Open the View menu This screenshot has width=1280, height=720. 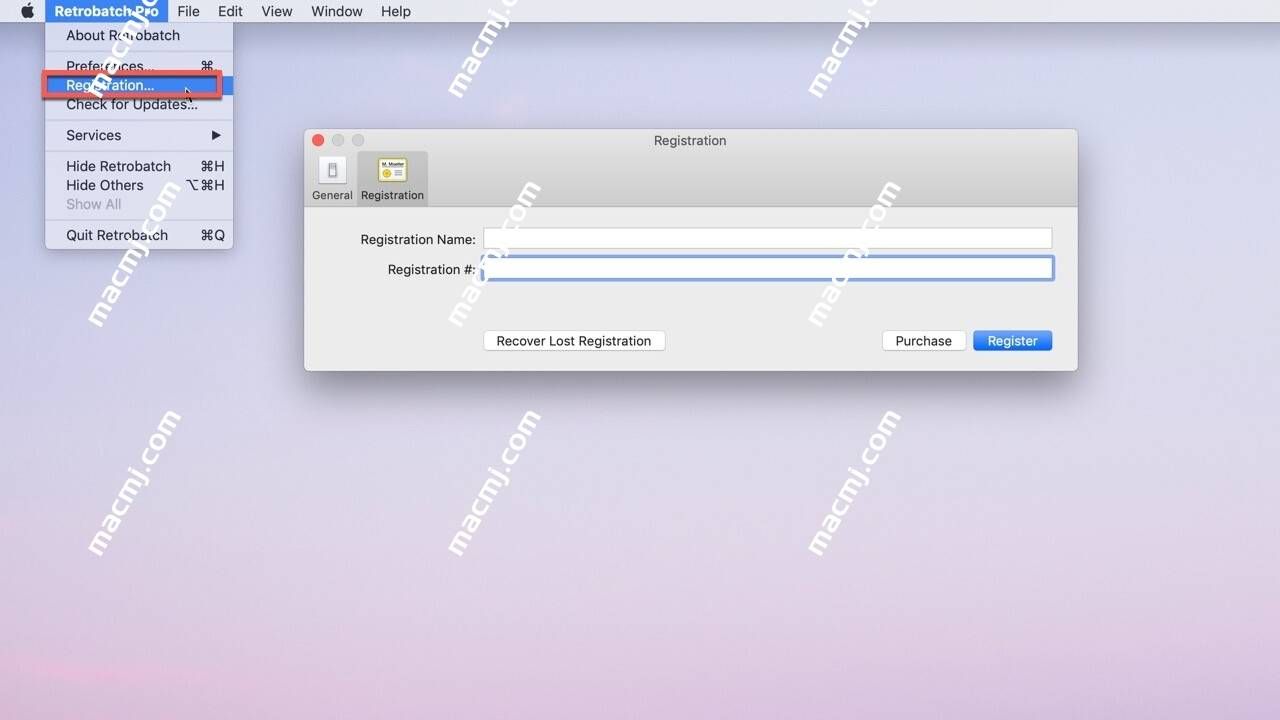click(277, 11)
